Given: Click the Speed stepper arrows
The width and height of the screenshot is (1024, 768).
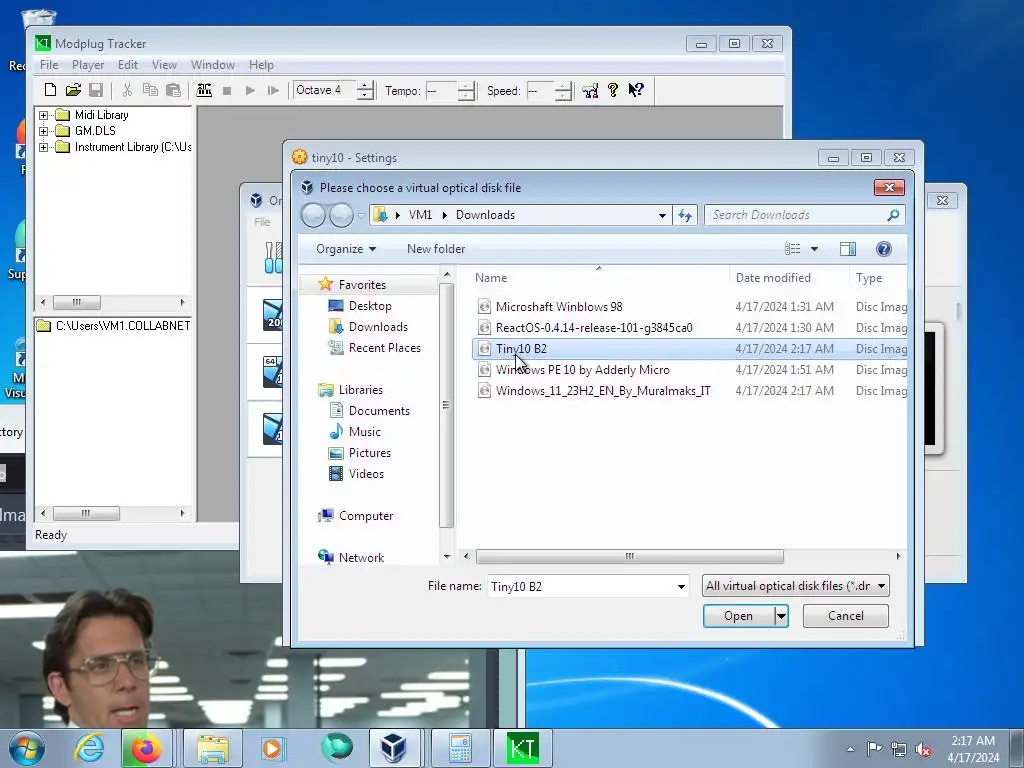Looking at the screenshot, I should tap(563, 90).
